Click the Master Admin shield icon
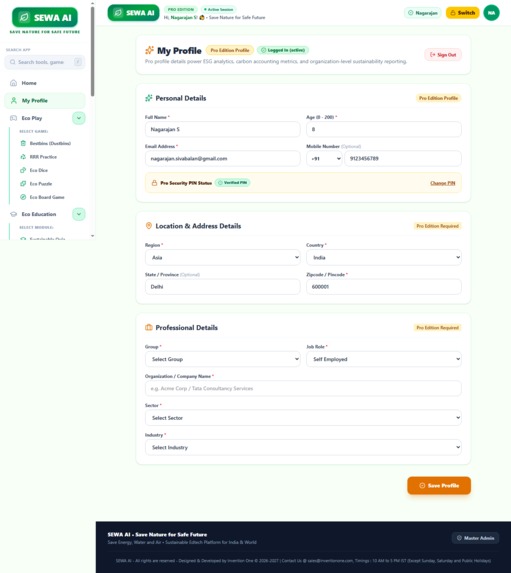The height and width of the screenshot is (573, 511). [x=459, y=538]
